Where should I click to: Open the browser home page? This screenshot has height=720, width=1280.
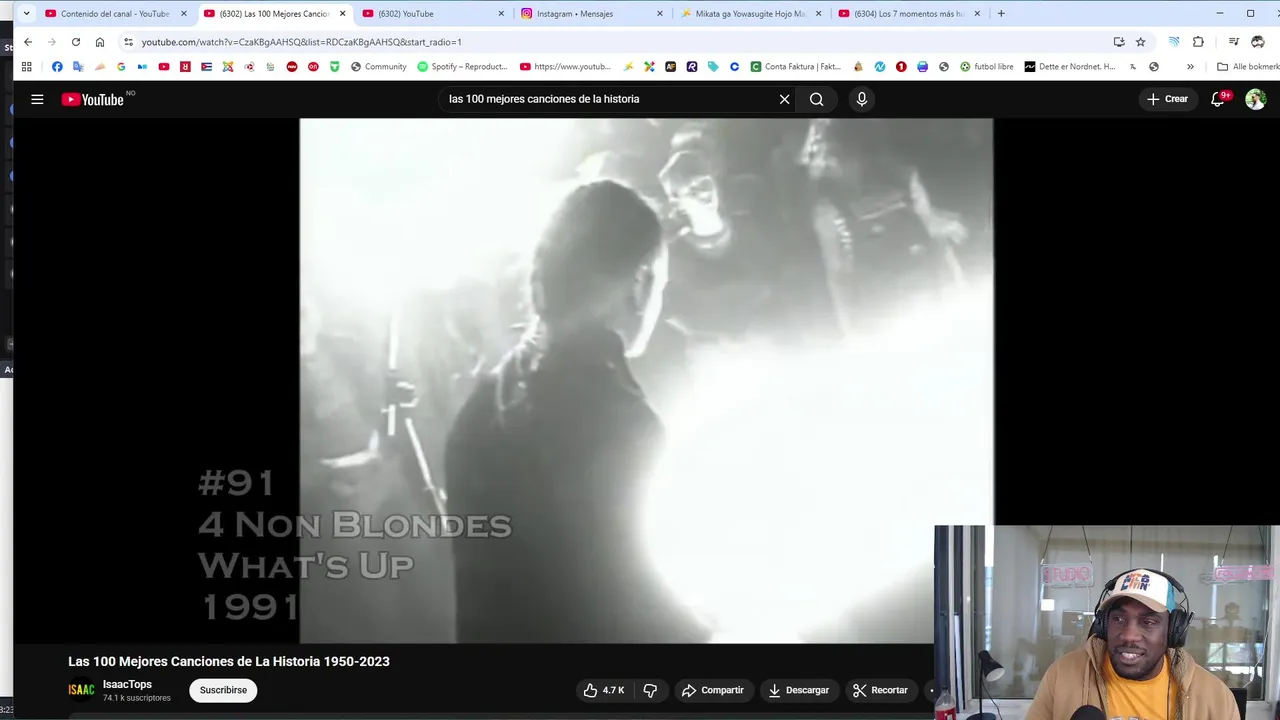100,42
